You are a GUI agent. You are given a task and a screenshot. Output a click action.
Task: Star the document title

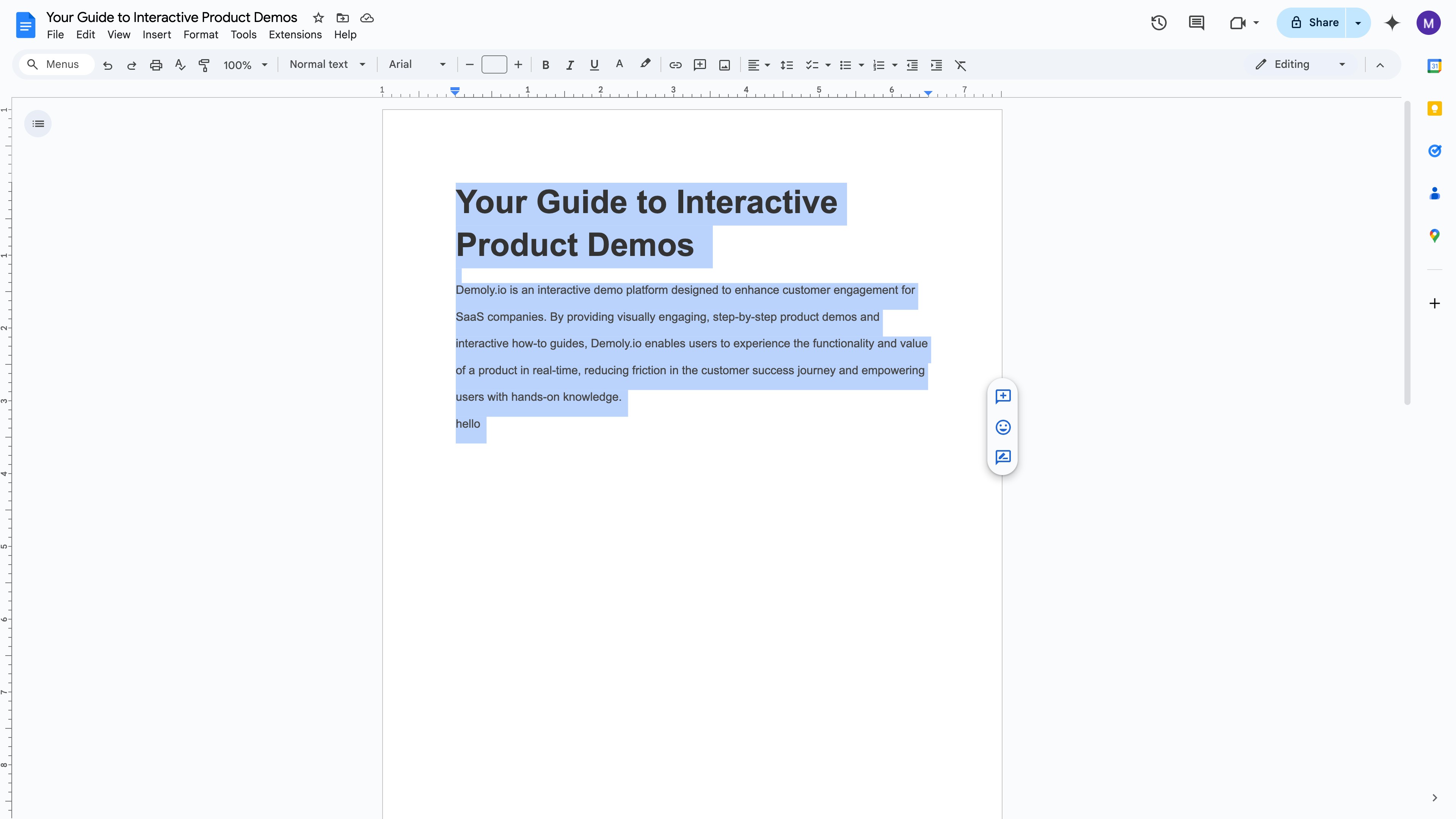(318, 17)
